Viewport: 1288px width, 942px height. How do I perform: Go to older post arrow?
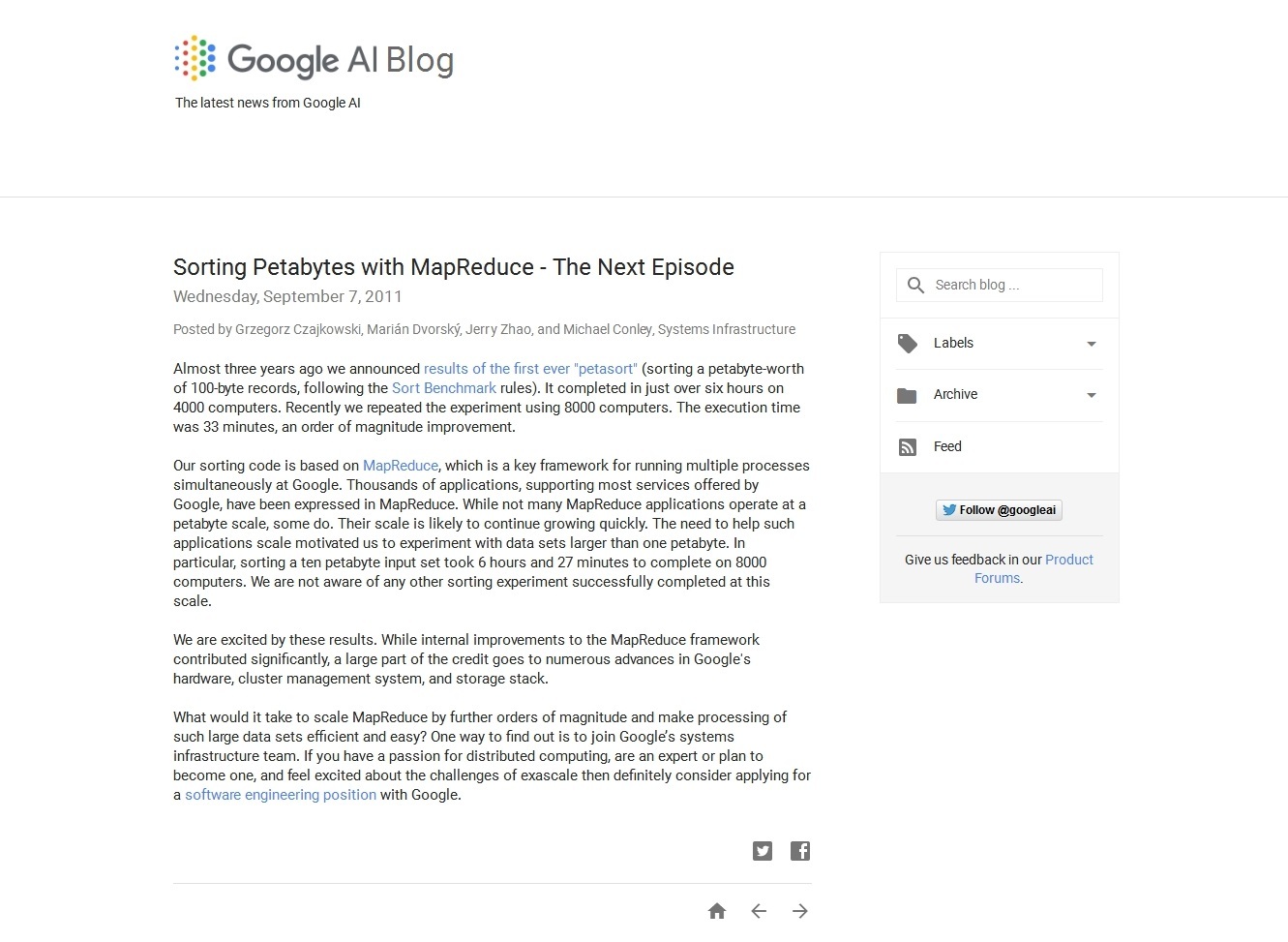tap(800, 911)
